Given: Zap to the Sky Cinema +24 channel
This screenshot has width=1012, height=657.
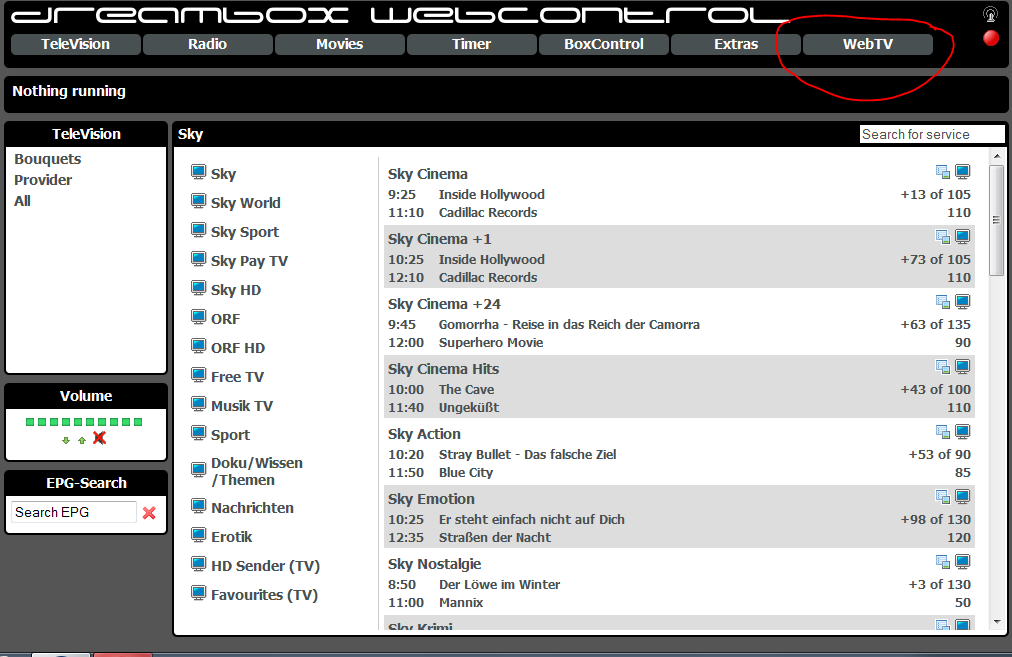Looking at the screenshot, I should point(444,304).
